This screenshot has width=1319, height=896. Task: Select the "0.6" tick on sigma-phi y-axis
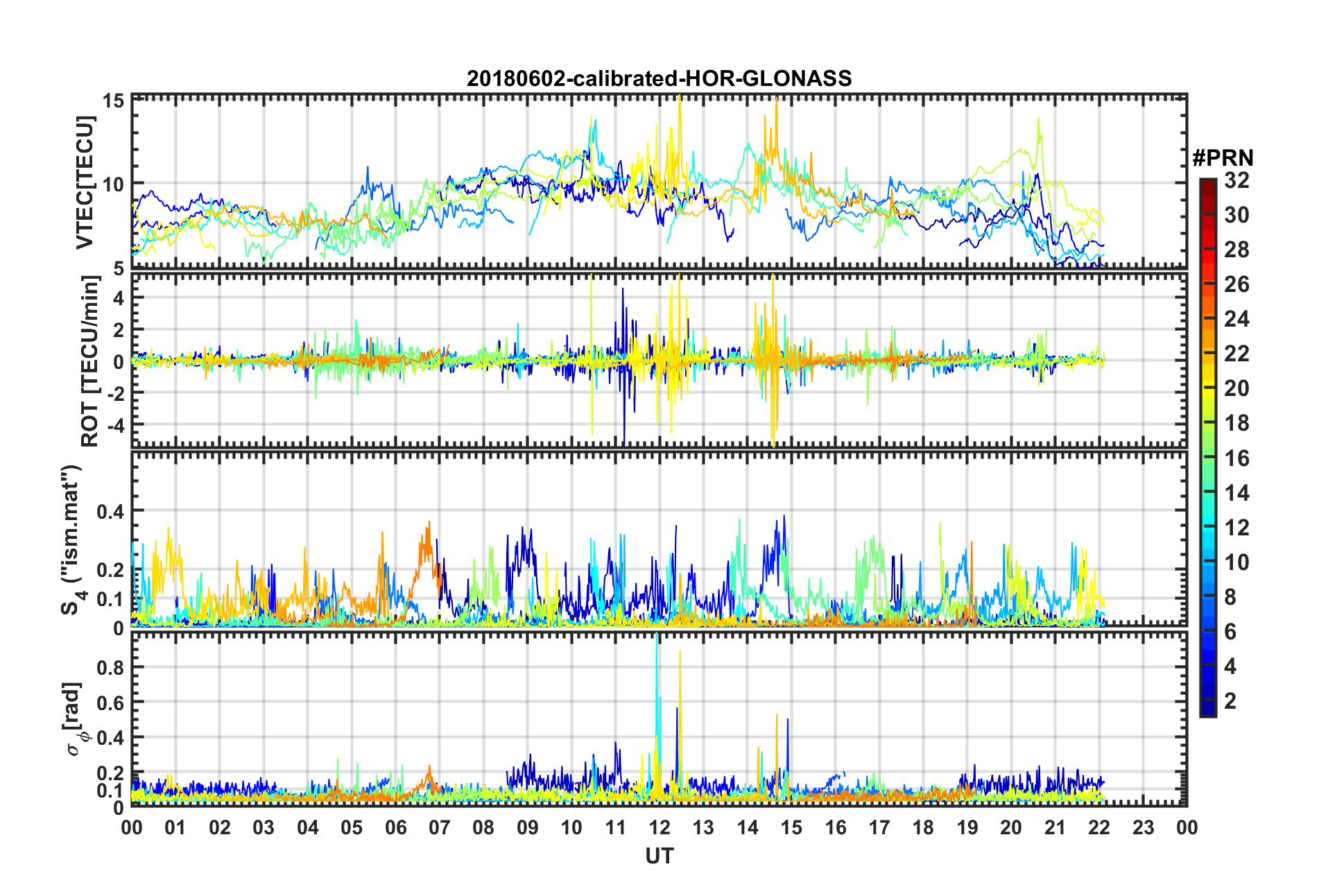click(x=110, y=703)
